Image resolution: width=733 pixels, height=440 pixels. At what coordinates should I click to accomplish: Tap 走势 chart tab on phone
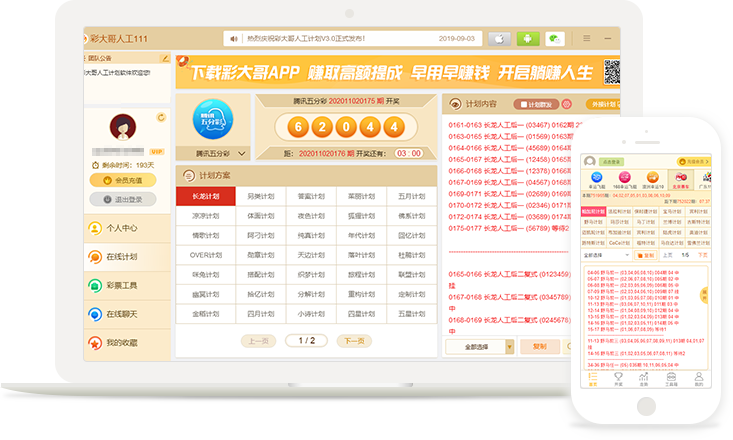pos(644,379)
